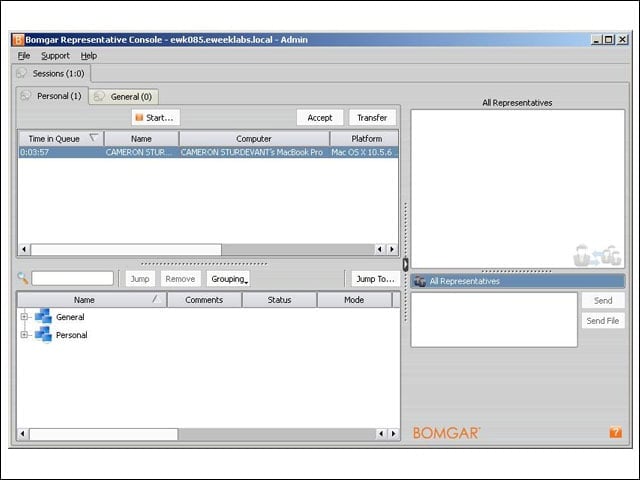
Task: Click the Send button
Action: 603,300
